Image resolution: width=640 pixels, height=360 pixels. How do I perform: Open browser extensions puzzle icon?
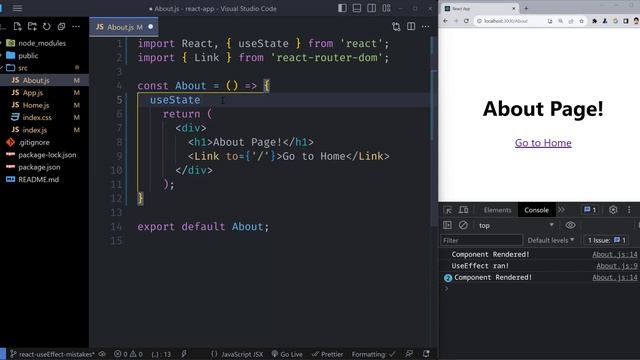pos(594,21)
